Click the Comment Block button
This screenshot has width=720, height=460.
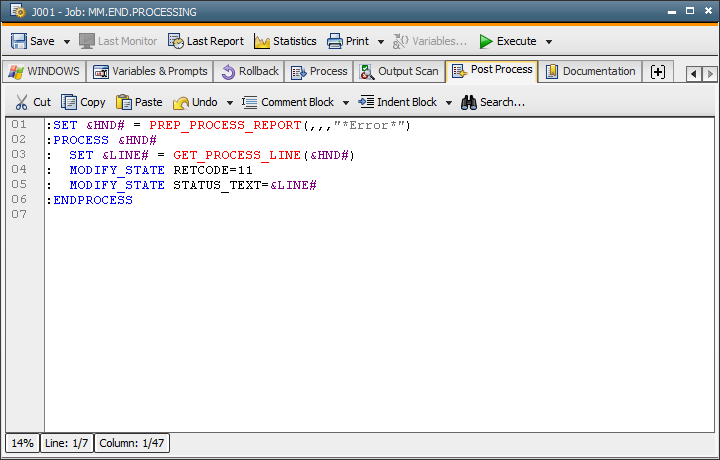coord(288,102)
